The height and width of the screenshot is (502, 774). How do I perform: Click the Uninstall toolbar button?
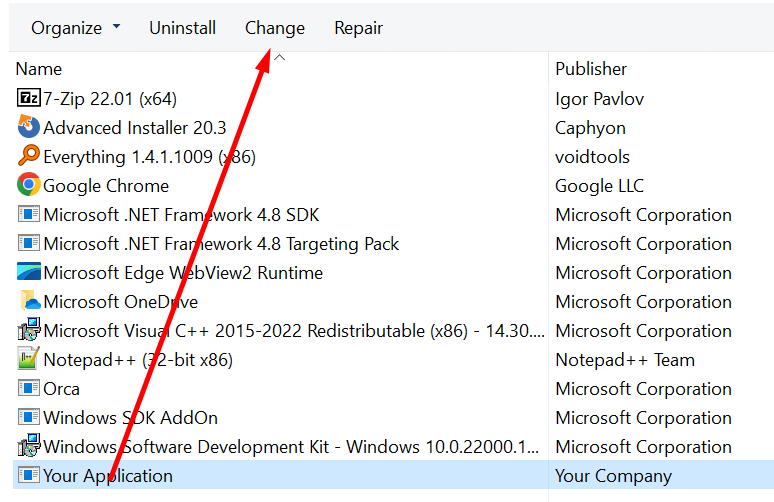[x=183, y=28]
